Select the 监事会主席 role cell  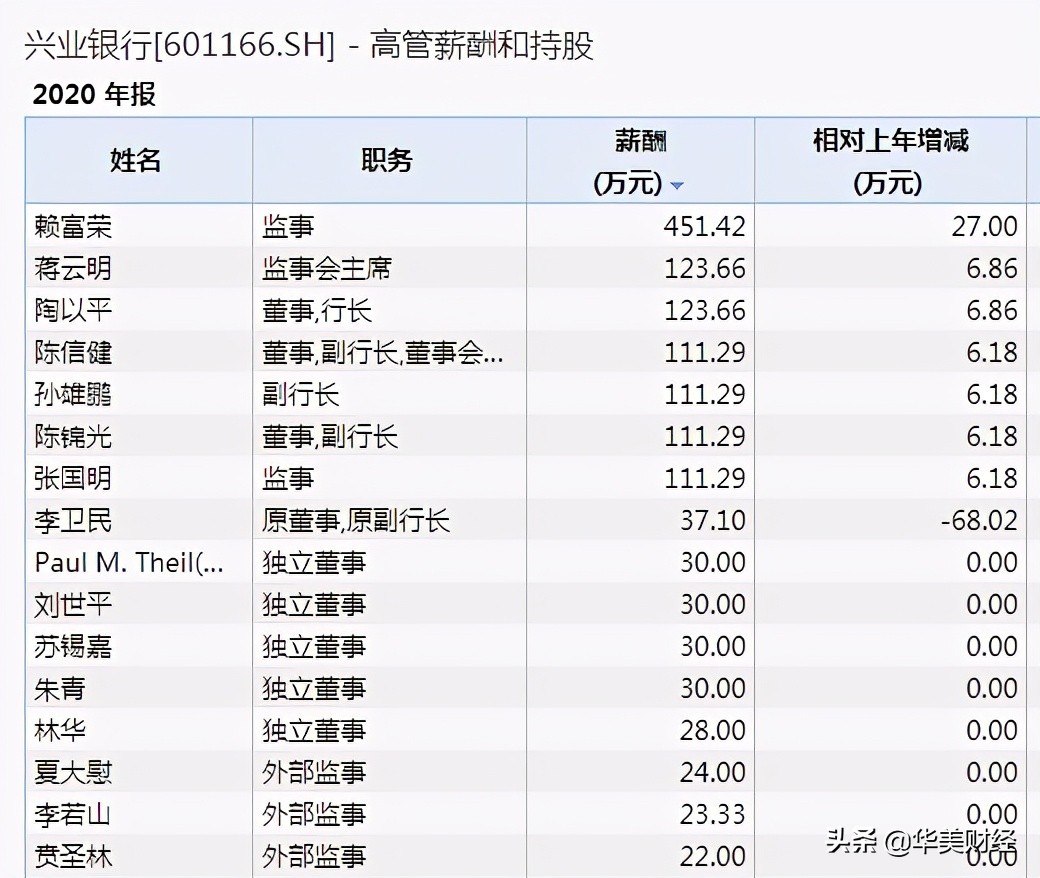pyautogui.click(x=327, y=268)
